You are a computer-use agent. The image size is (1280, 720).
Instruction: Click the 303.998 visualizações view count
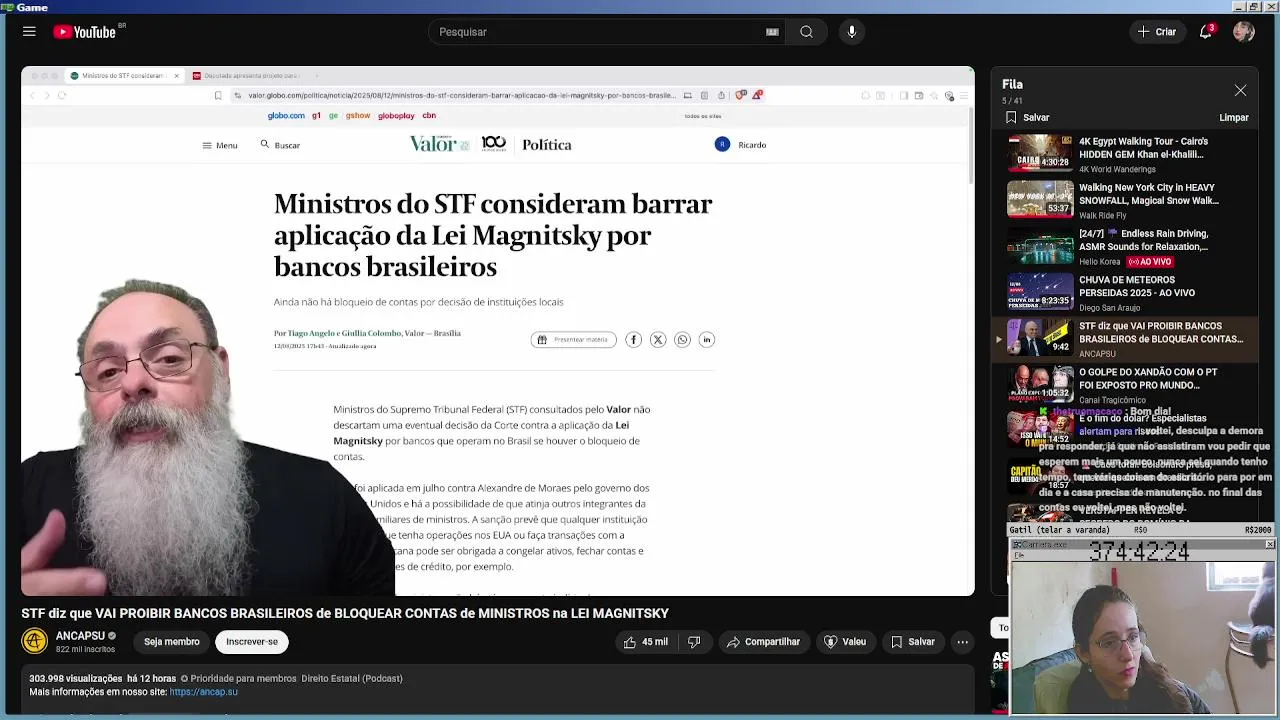tap(76, 678)
